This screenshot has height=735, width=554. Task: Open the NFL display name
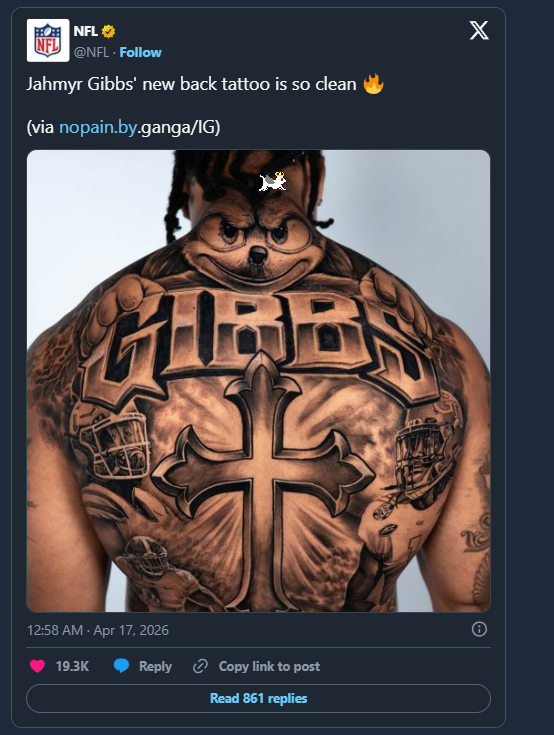[x=85, y=31]
